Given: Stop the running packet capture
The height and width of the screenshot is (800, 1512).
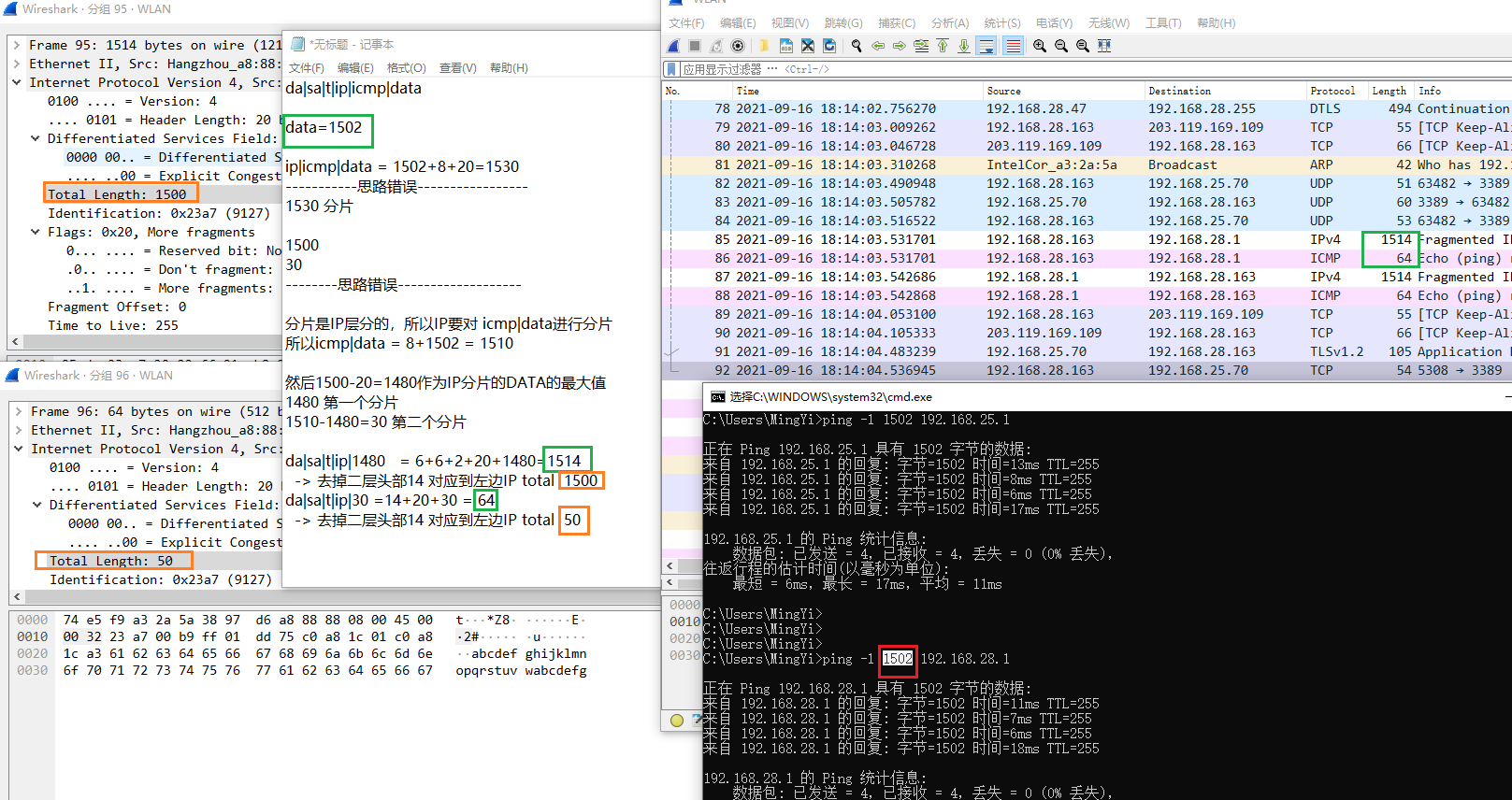Looking at the screenshot, I should pyautogui.click(x=695, y=46).
